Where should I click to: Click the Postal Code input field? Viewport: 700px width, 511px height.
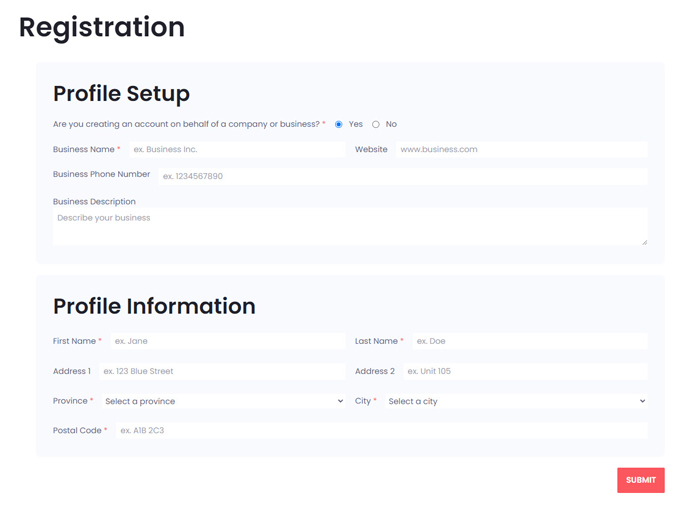point(382,431)
